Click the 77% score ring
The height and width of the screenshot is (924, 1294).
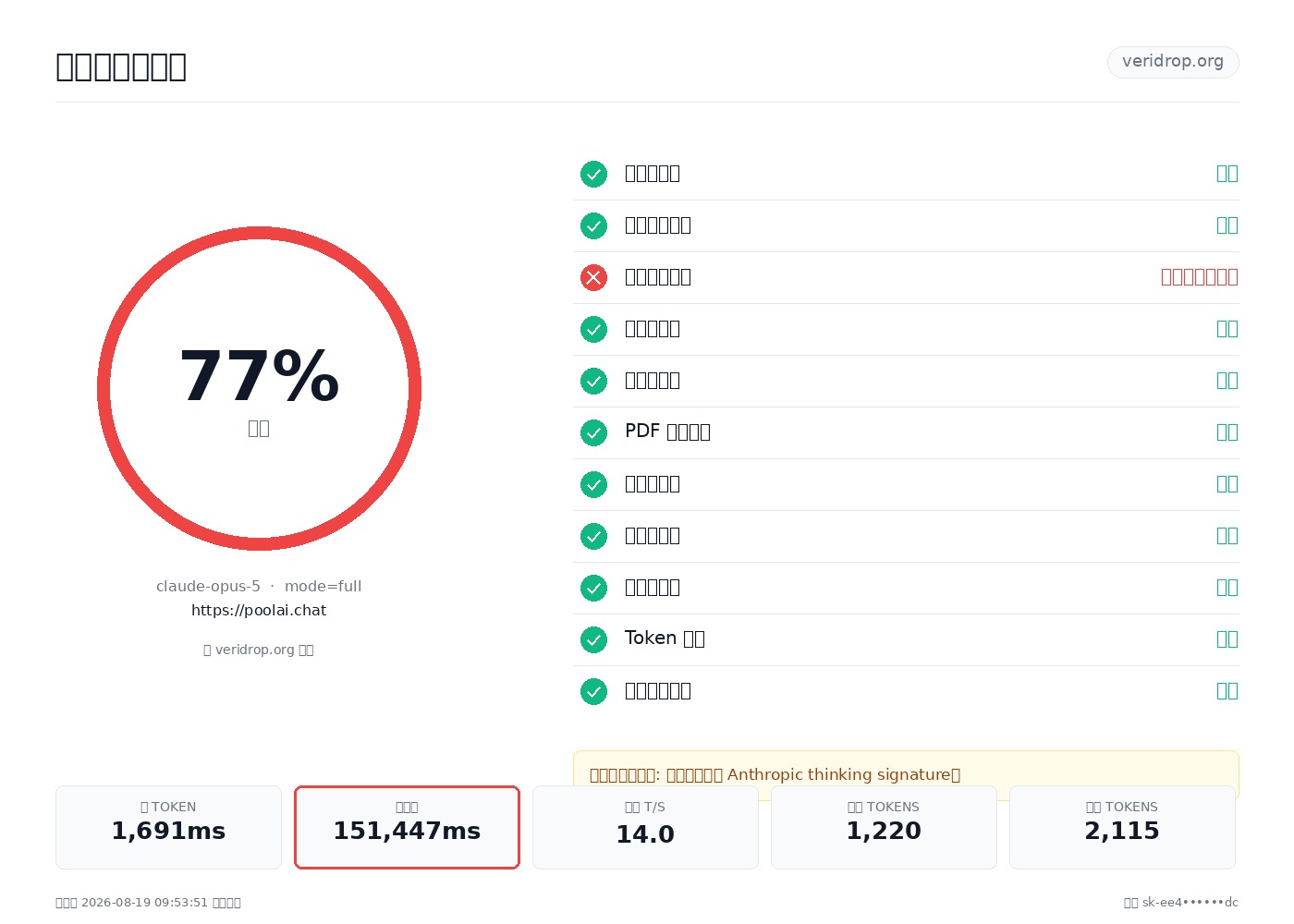point(259,388)
